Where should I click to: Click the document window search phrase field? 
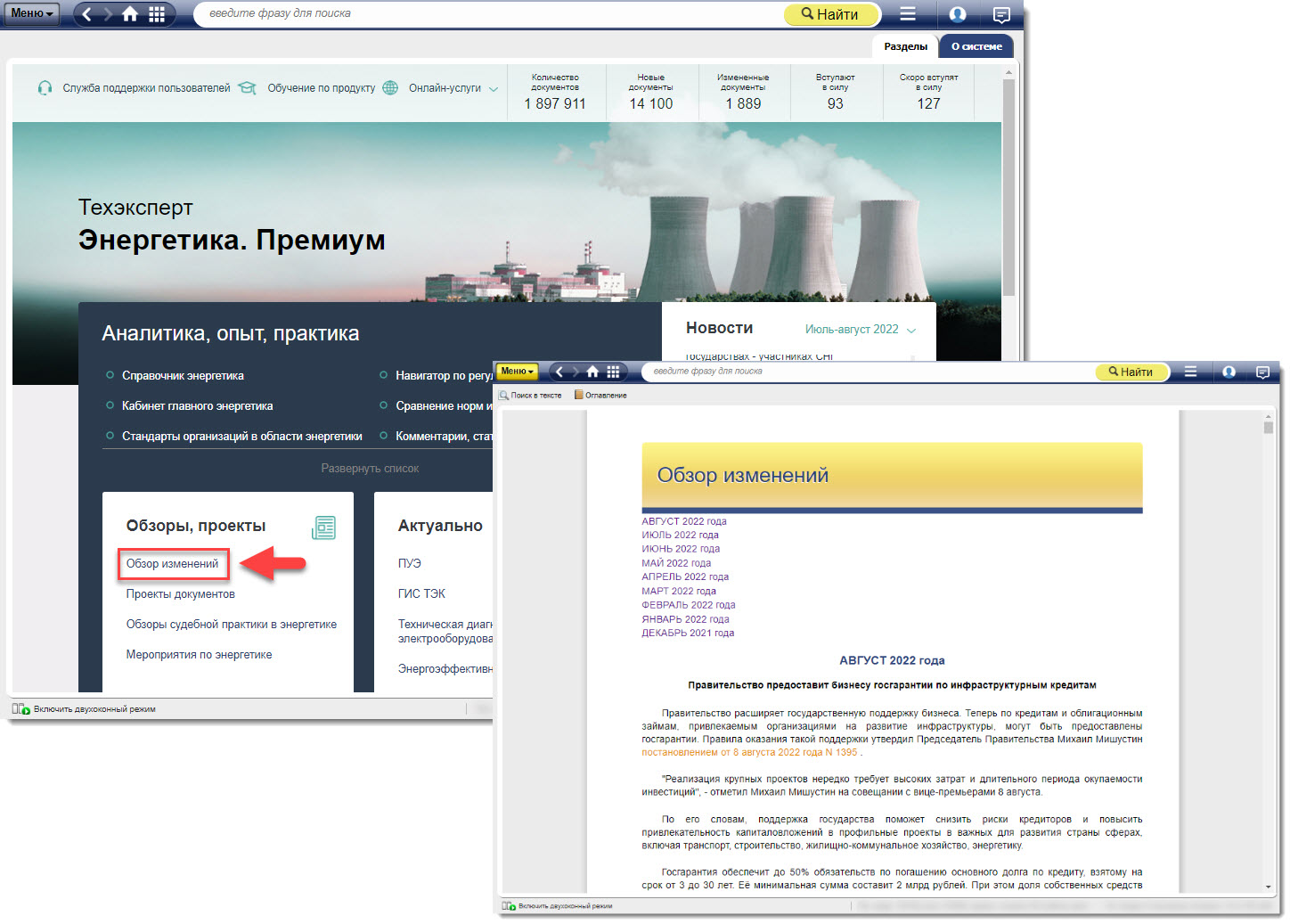click(x=870, y=372)
